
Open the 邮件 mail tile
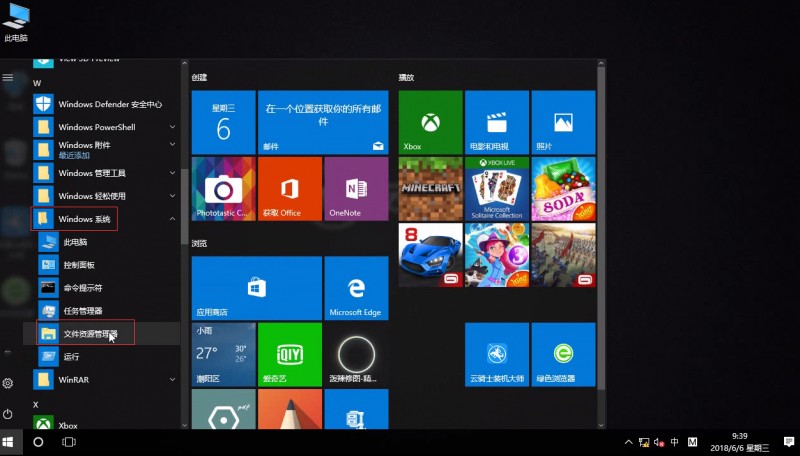(x=323, y=122)
